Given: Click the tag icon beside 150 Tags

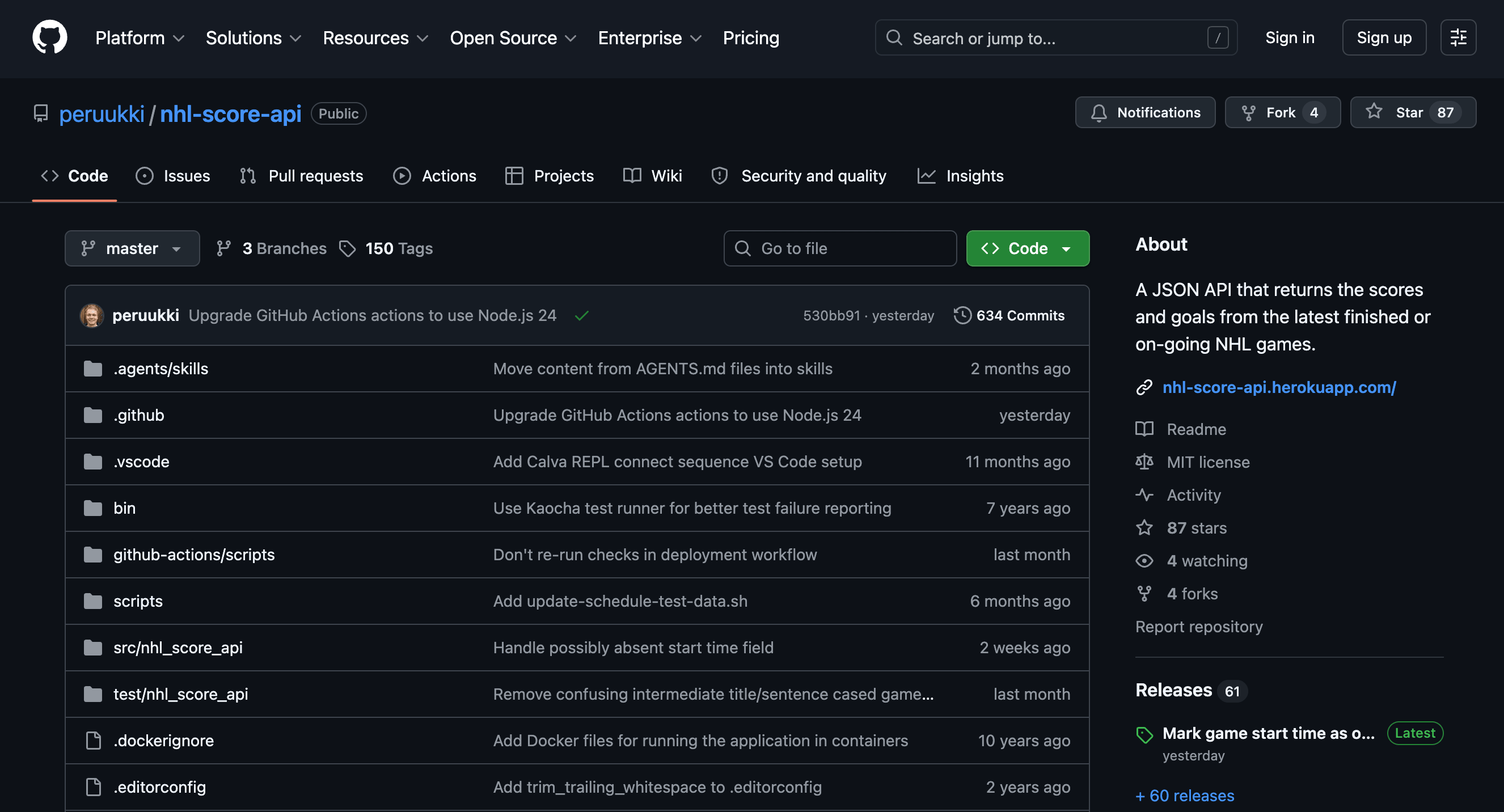Looking at the screenshot, I should pyautogui.click(x=348, y=249).
